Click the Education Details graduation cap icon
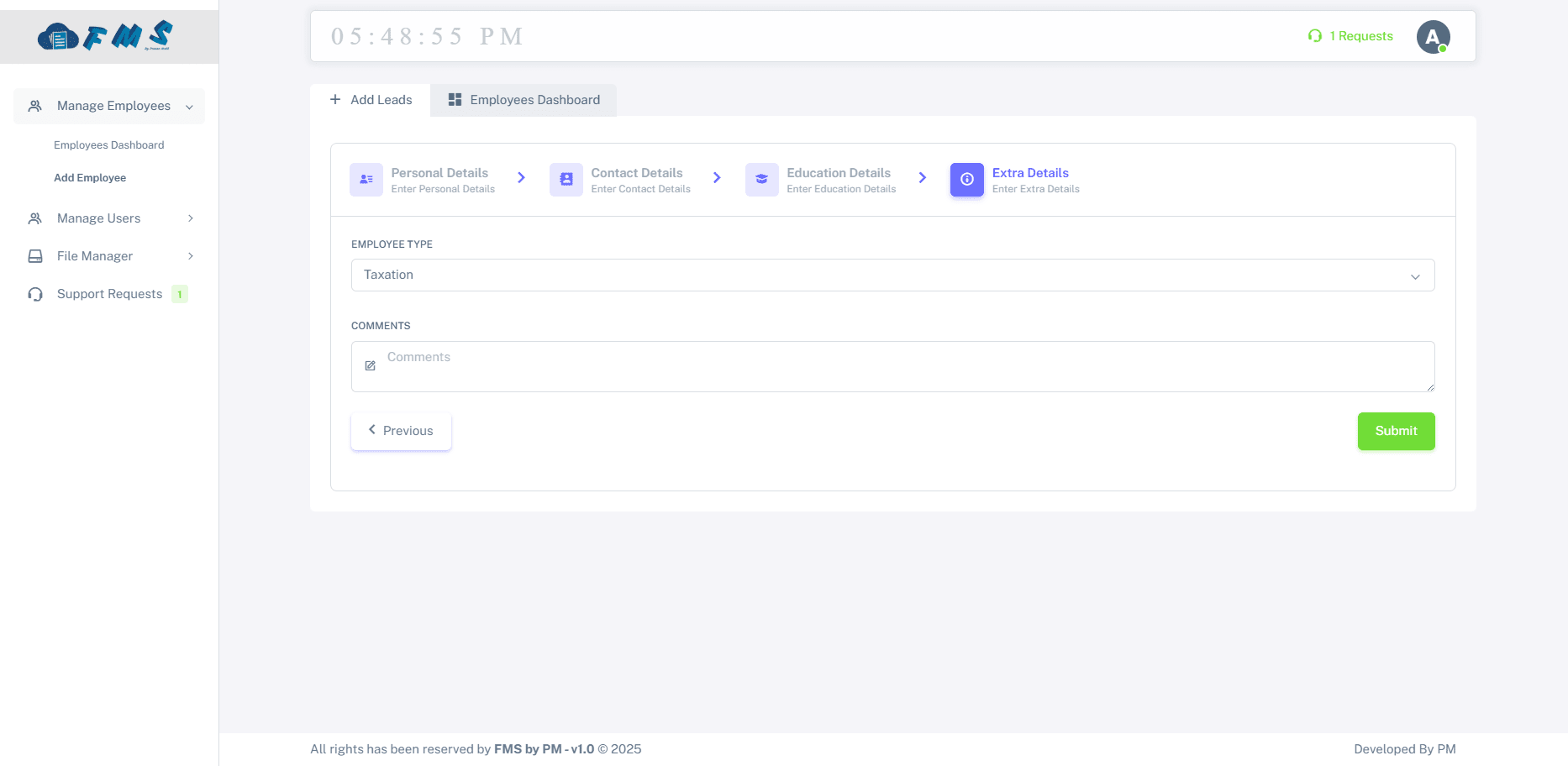 click(x=761, y=180)
